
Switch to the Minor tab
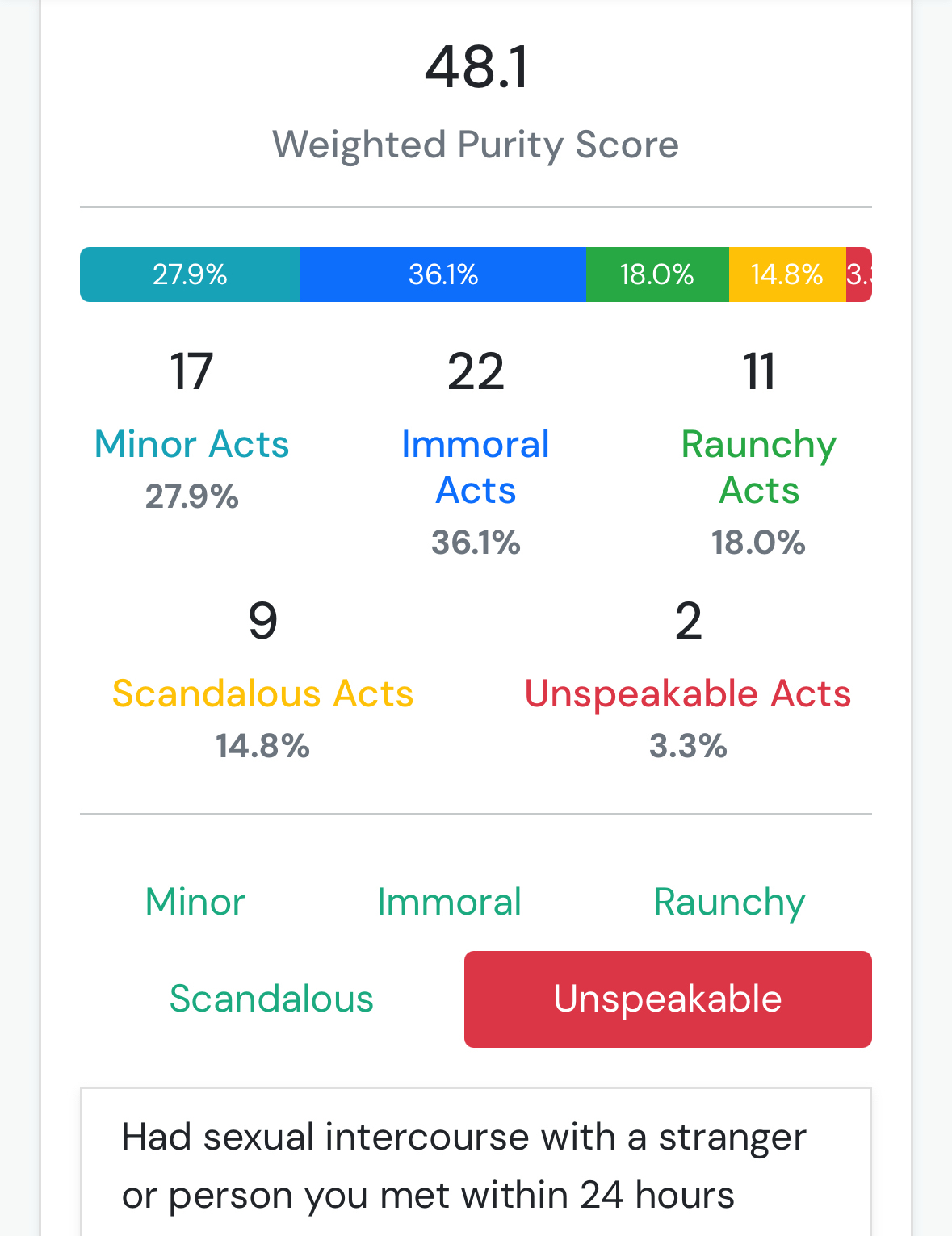pyautogui.click(x=195, y=902)
